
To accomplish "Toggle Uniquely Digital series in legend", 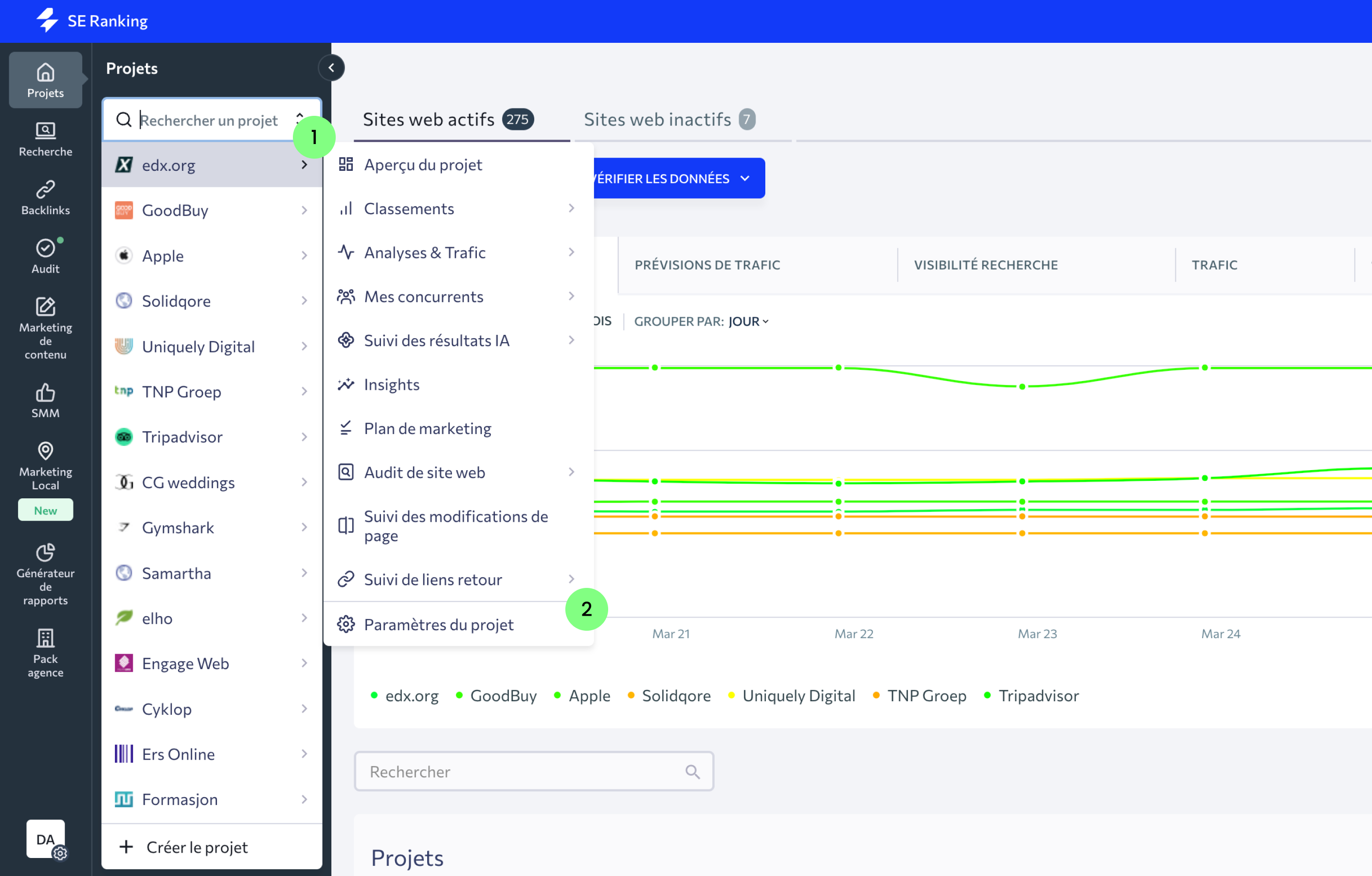I will (792, 695).
